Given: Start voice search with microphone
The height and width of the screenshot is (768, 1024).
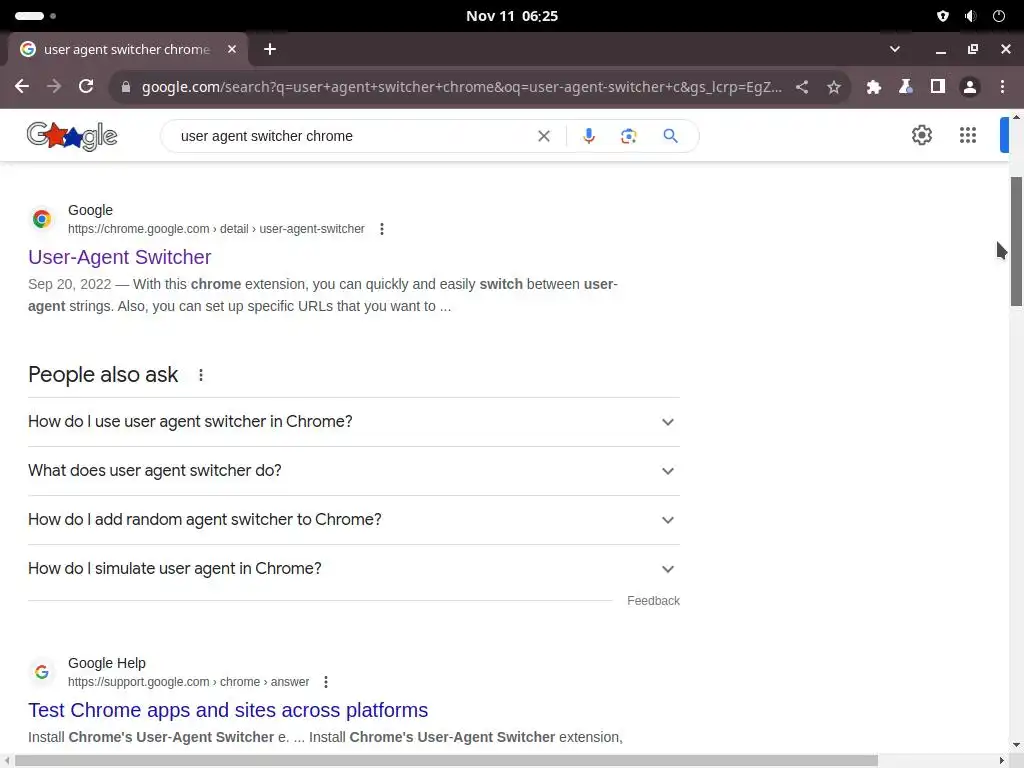Looking at the screenshot, I should click(x=589, y=136).
